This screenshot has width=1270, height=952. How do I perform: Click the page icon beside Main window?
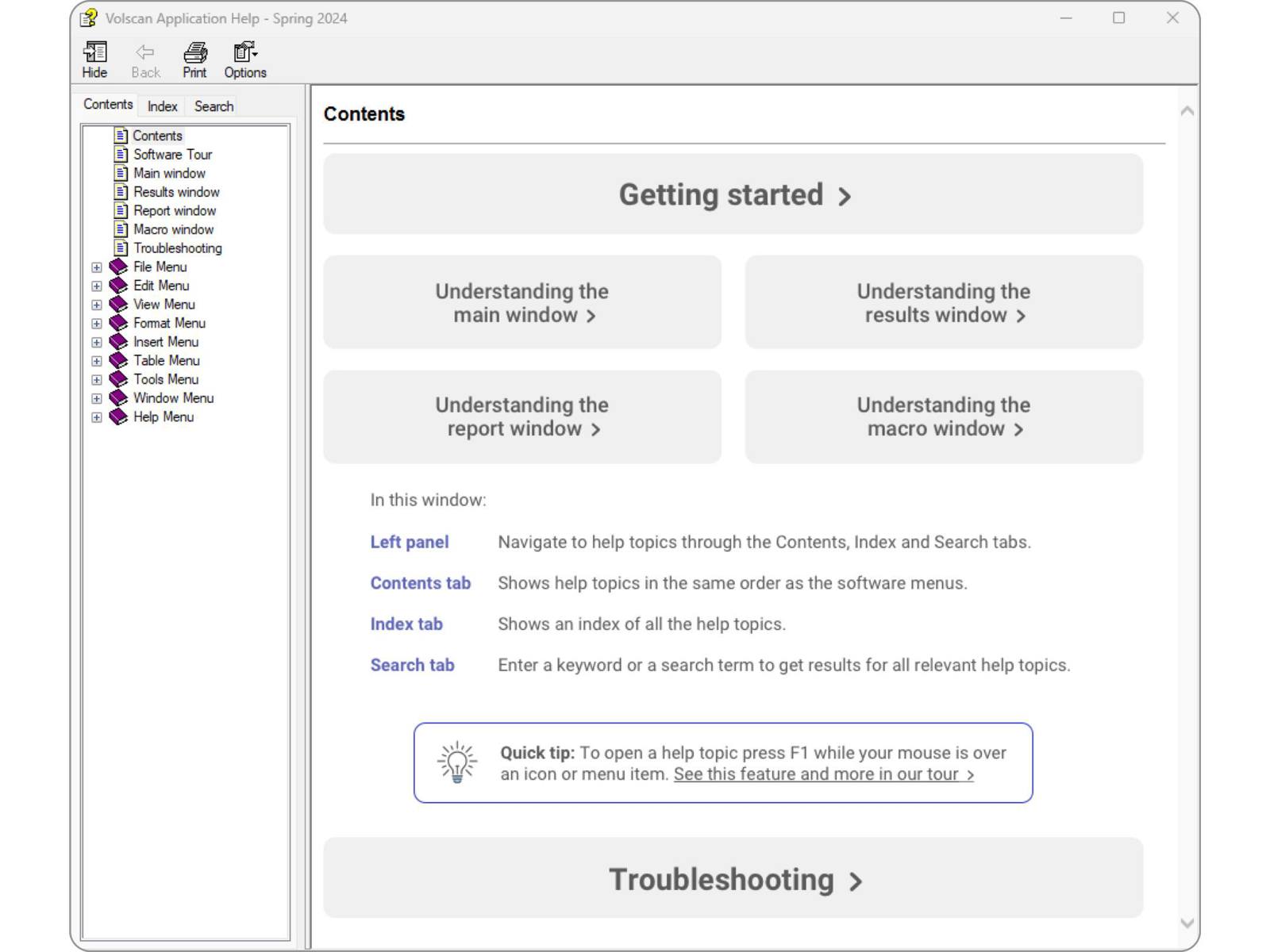tap(121, 173)
